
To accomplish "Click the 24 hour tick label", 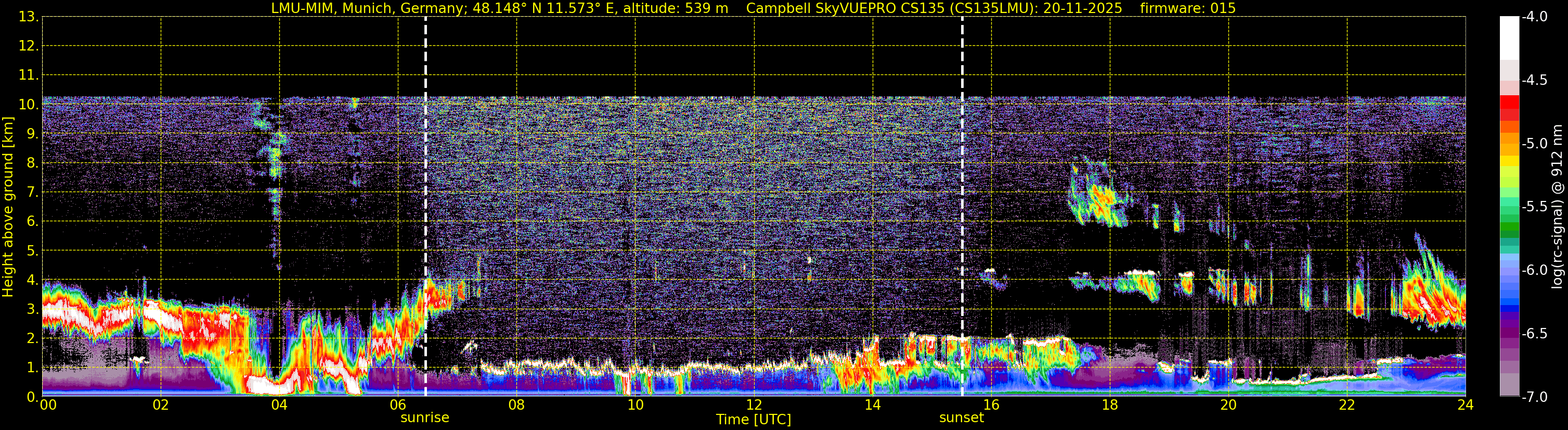I will 1465,405.
